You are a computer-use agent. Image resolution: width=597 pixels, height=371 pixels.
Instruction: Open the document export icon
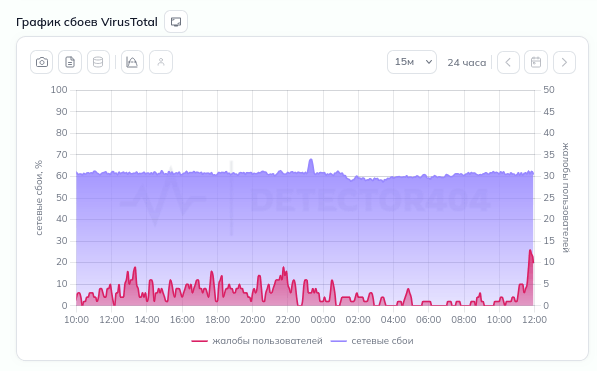(70, 62)
